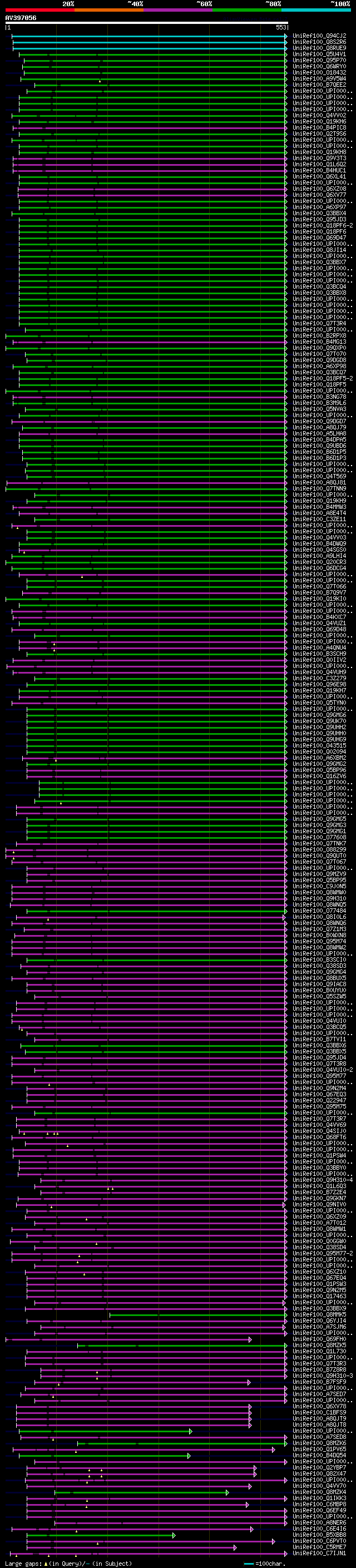The height and width of the screenshot is (1568, 356).
Task: Open hit UniRef100_O18432
Action: [x=319, y=72]
